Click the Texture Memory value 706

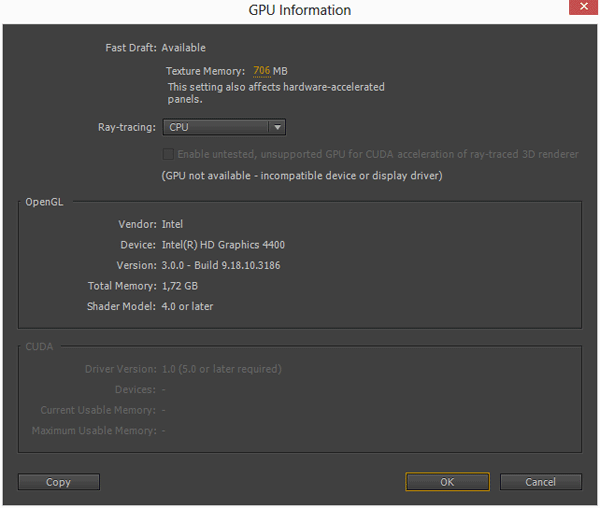pos(261,71)
